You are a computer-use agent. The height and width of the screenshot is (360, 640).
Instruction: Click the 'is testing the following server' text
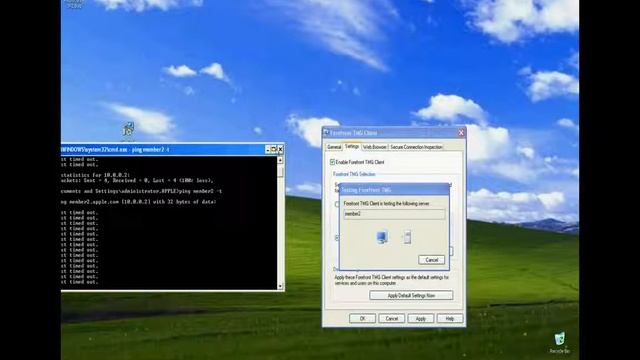[386, 203]
